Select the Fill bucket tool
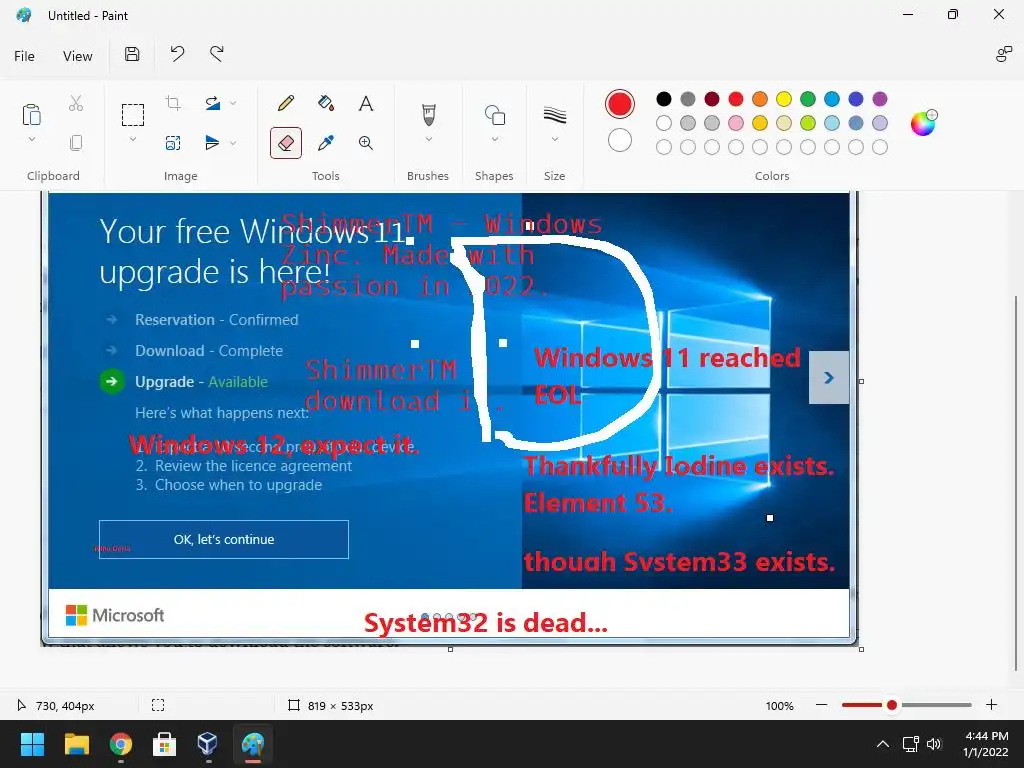The height and width of the screenshot is (768, 1024). [326, 103]
